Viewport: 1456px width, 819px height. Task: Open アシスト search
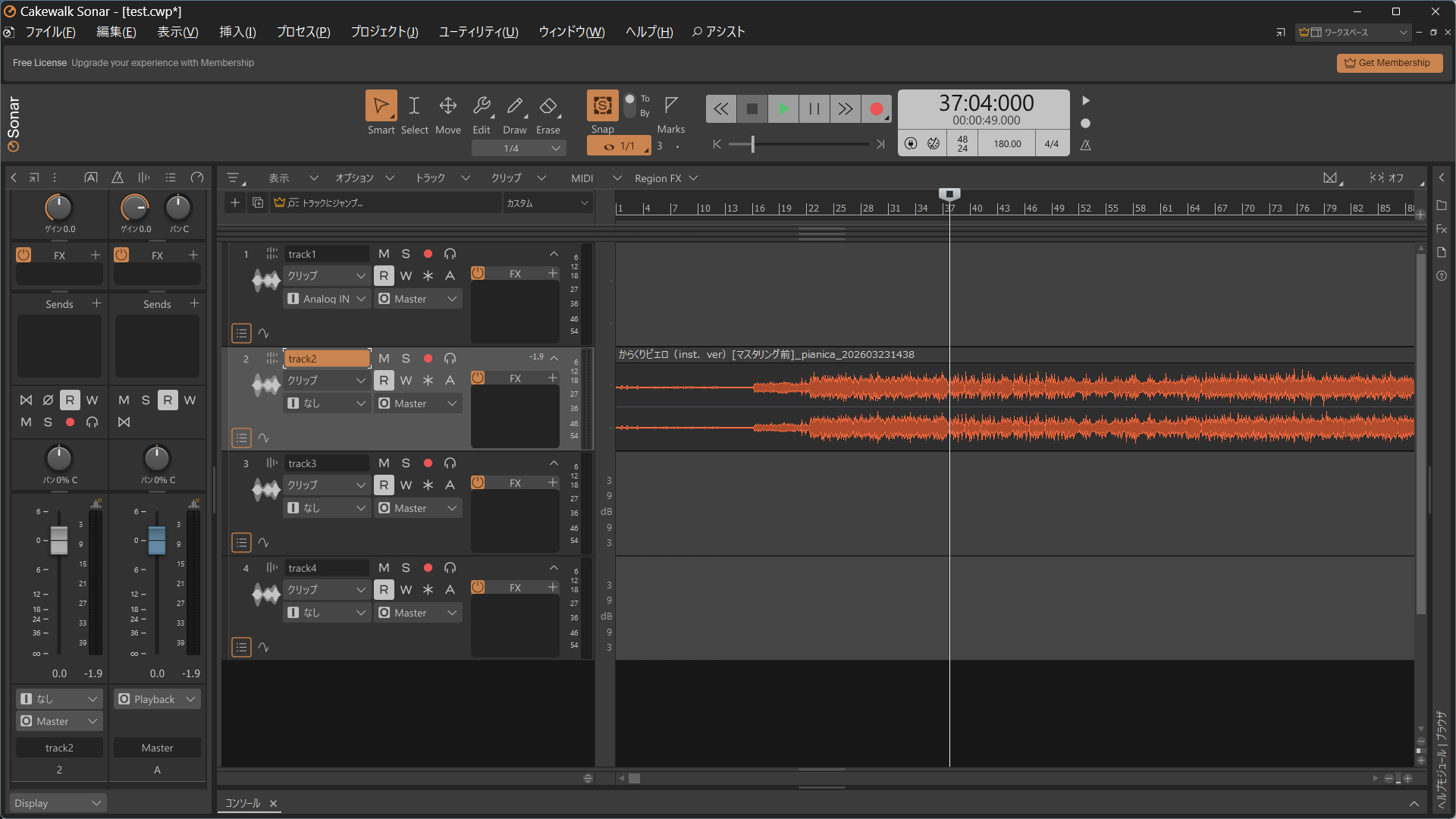point(718,32)
